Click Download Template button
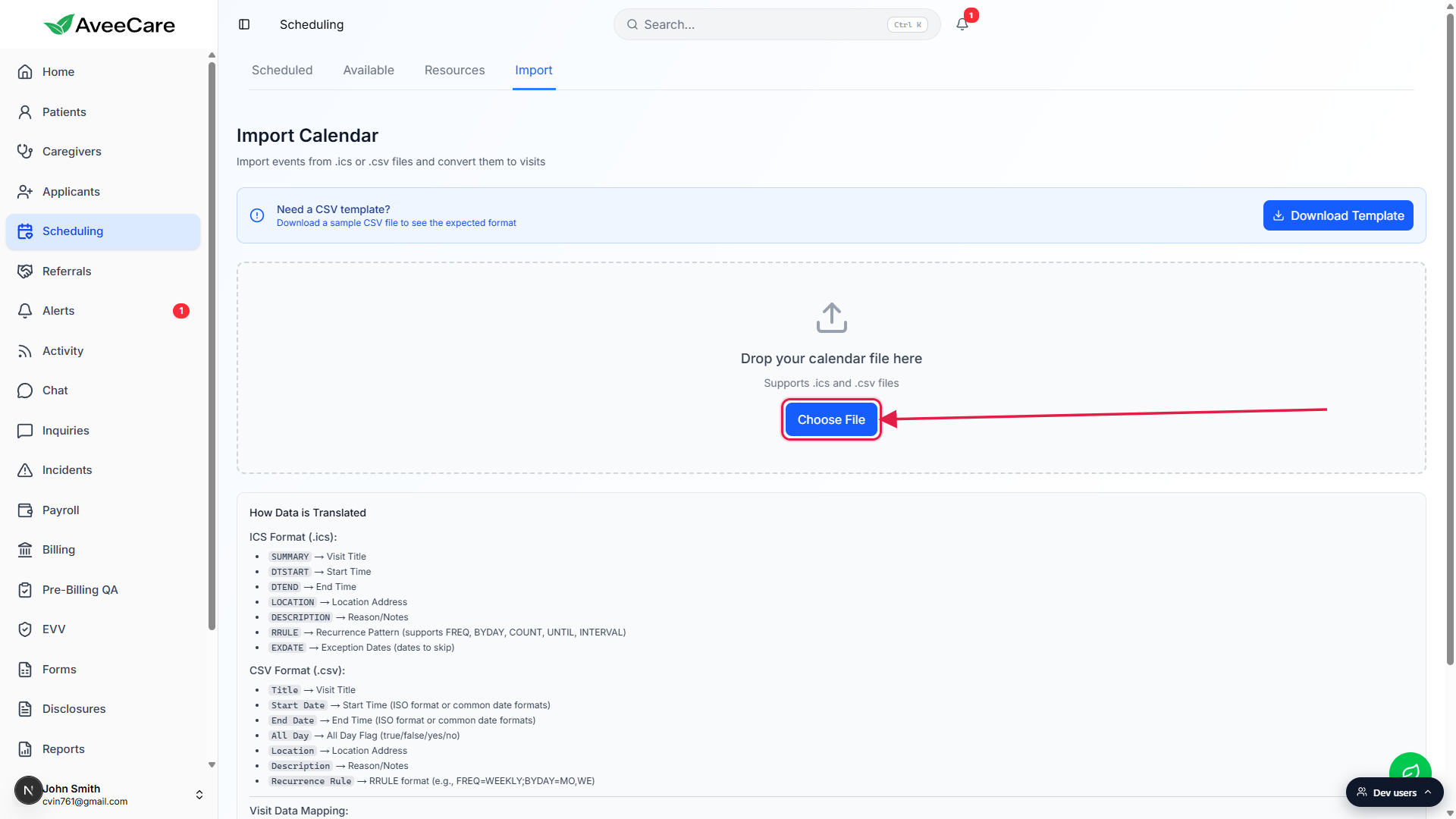Viewport: 1456px width, 819px height. coord(1338,215)
